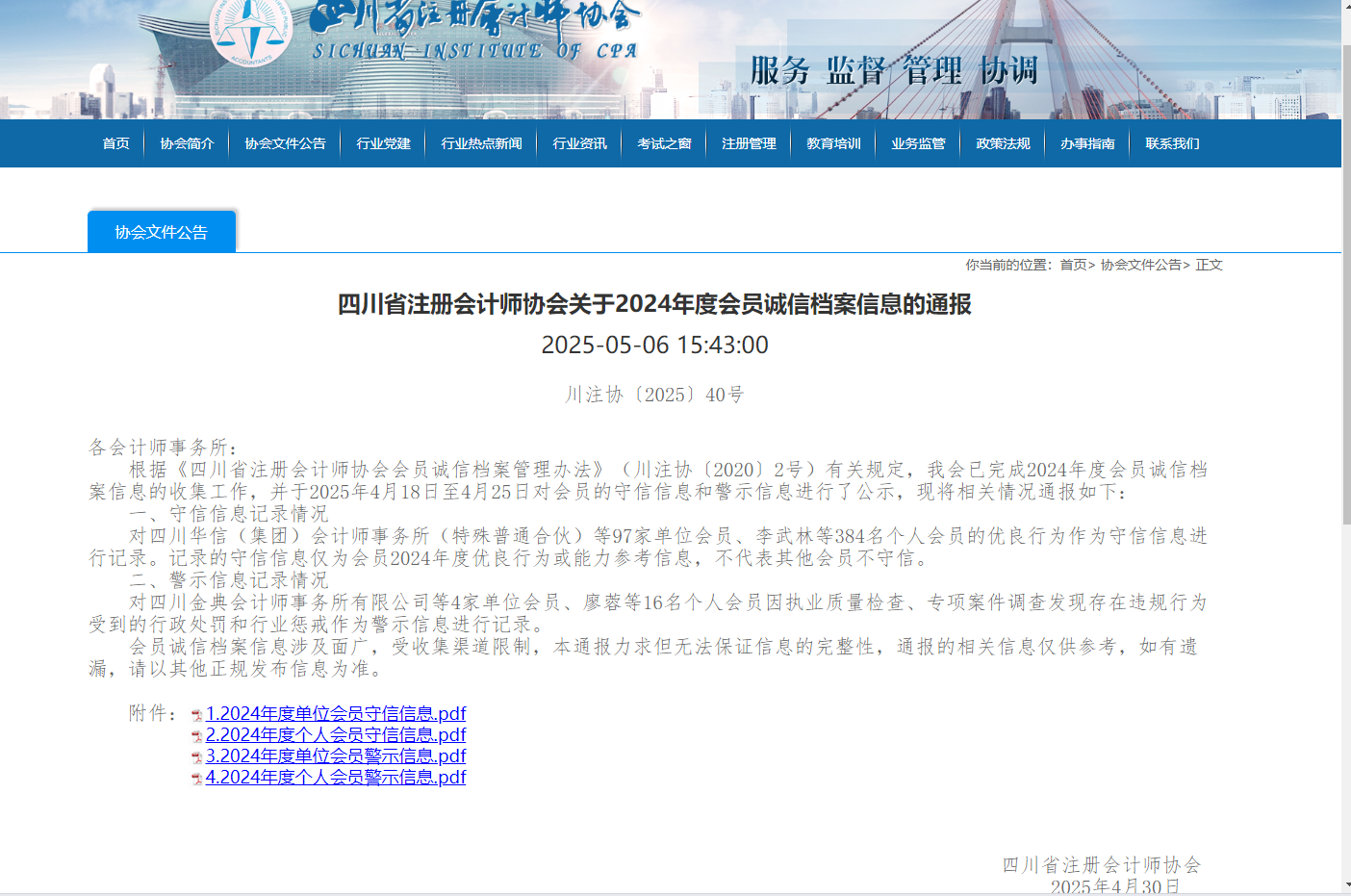Click the 协会文件公告 breadcrumb link

click(x=1140, y=265)
